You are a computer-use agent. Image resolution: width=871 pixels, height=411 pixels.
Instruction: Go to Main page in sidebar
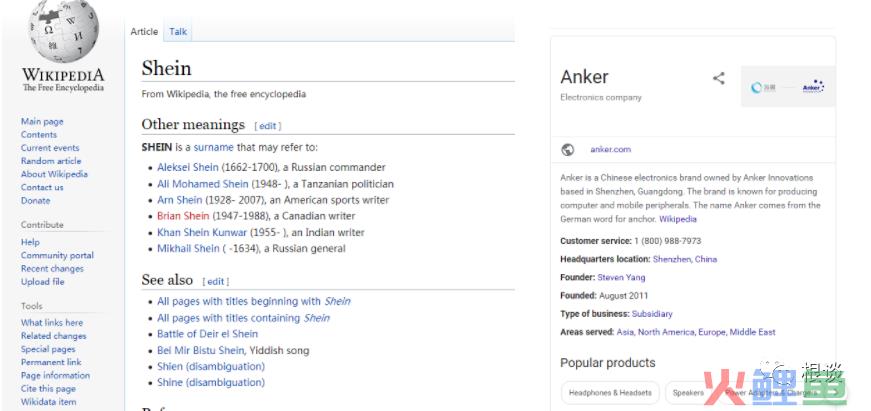tap(42, 122)
